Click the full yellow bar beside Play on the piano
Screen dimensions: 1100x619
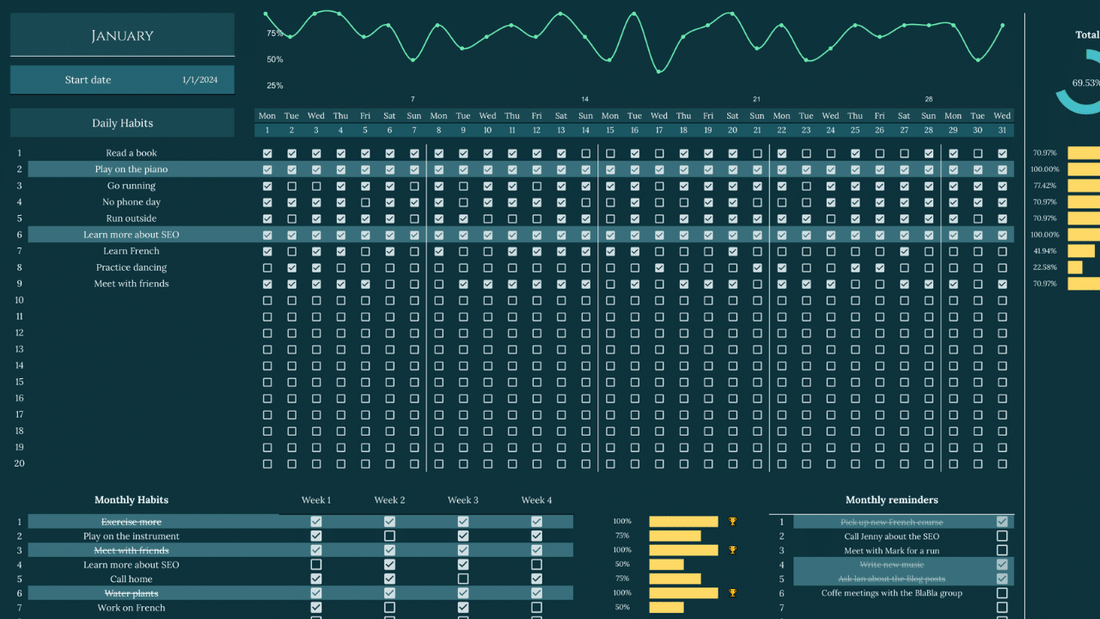pyautogui.click(x=1085, y=169)
